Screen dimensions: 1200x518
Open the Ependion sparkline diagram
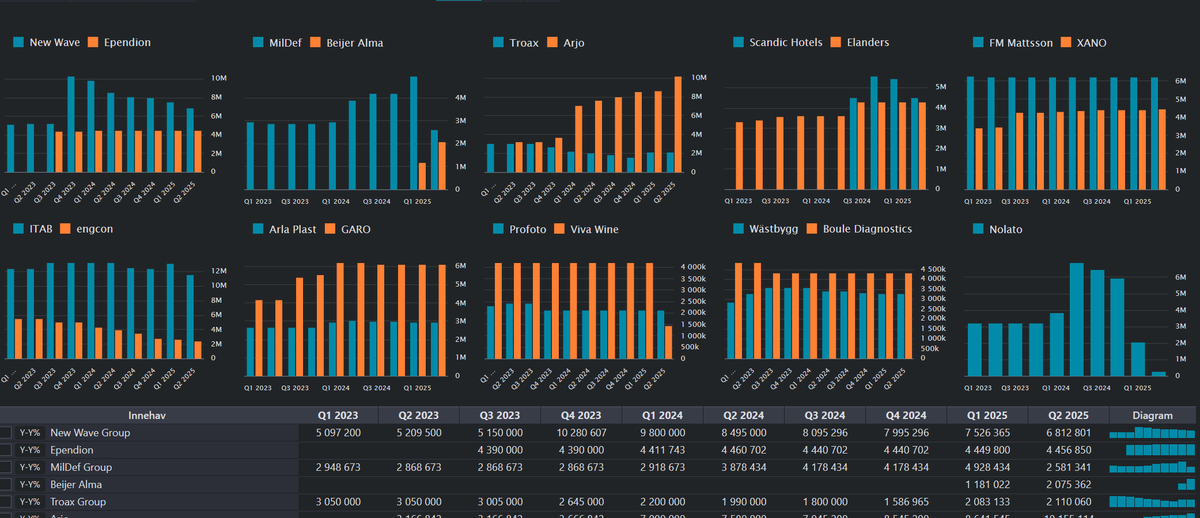coord(1160,450)
